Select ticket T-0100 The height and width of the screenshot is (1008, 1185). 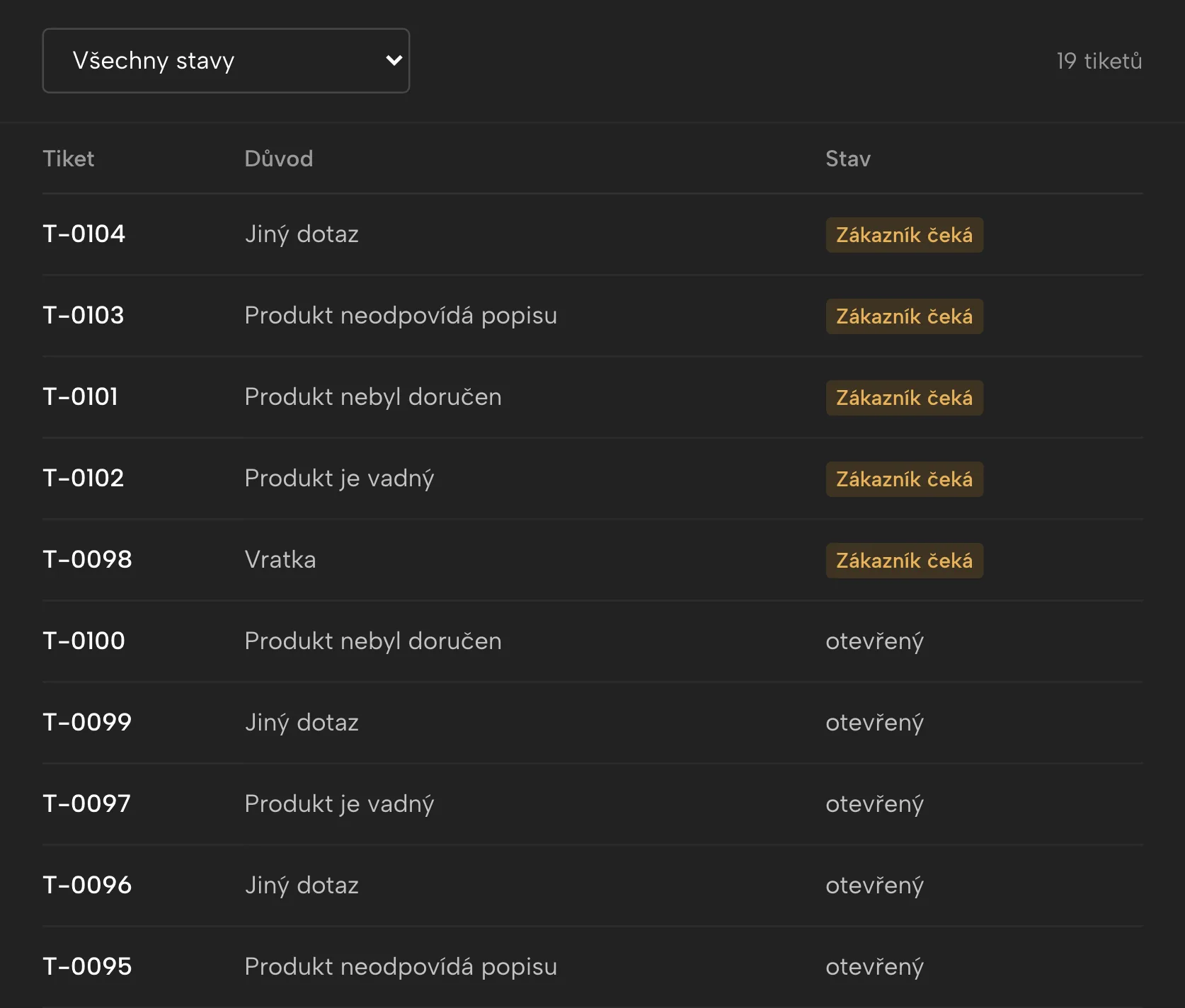84,641
